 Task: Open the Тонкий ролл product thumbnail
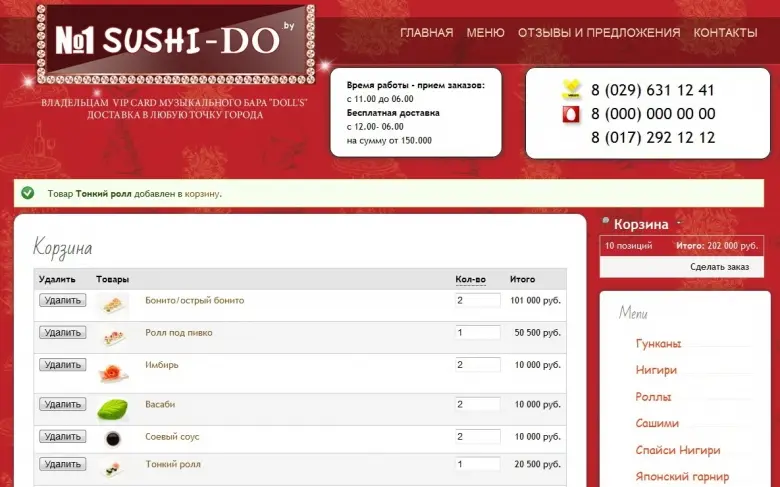coord(112,469)
